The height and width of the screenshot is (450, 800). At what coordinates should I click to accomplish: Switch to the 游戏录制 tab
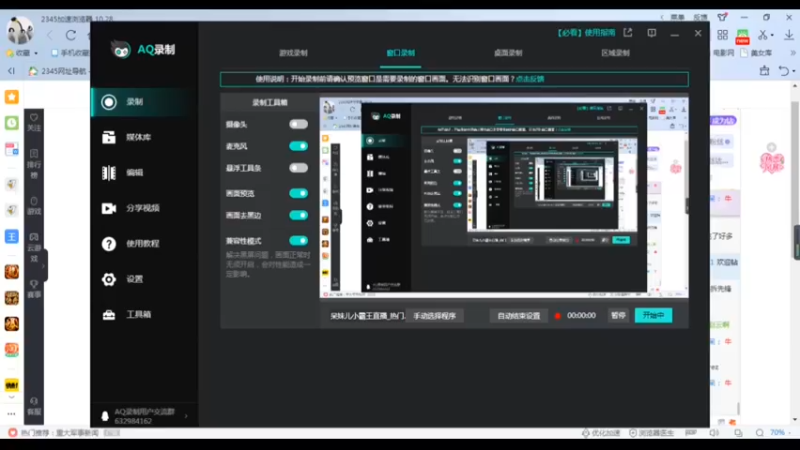293,53
